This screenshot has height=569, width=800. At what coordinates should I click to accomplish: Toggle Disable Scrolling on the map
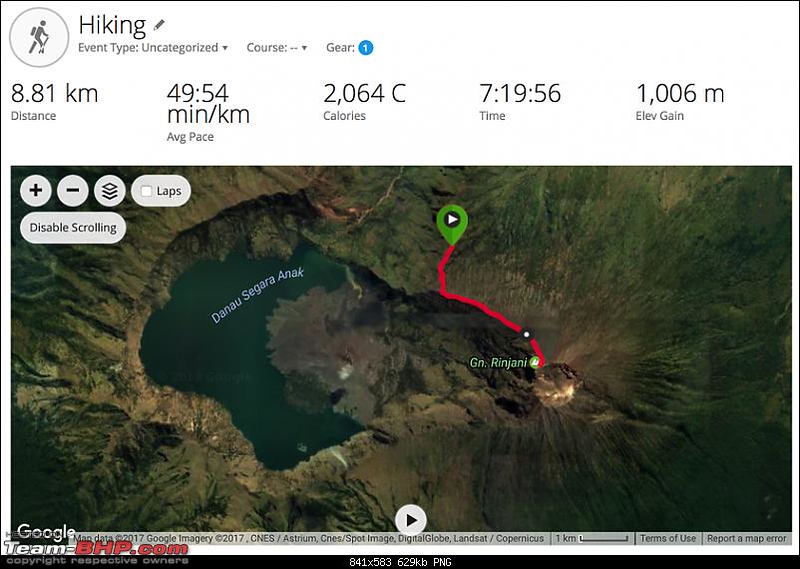(73, 228)
